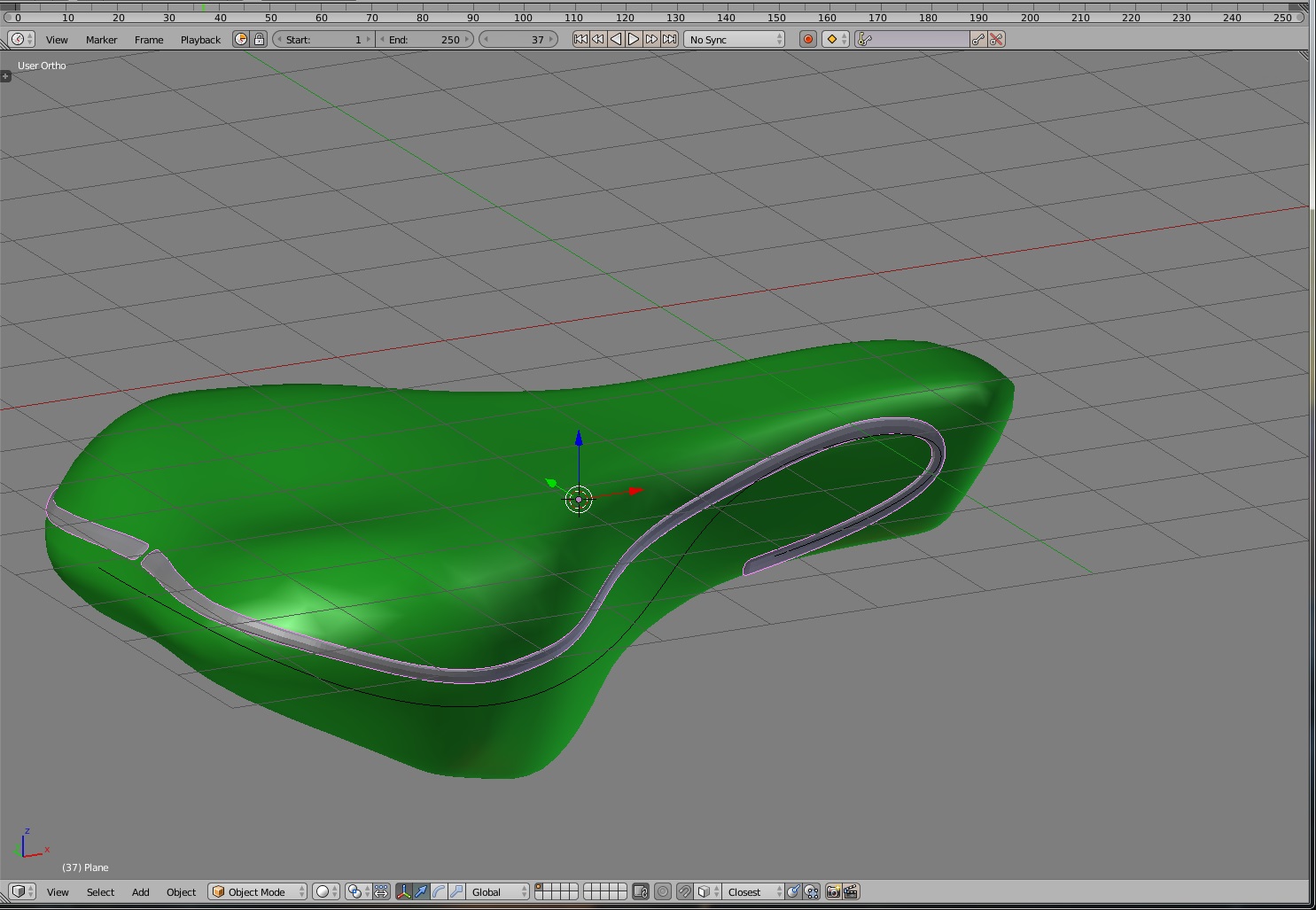
Task: Open the Select menu
Action: click(x=100, y=892)
